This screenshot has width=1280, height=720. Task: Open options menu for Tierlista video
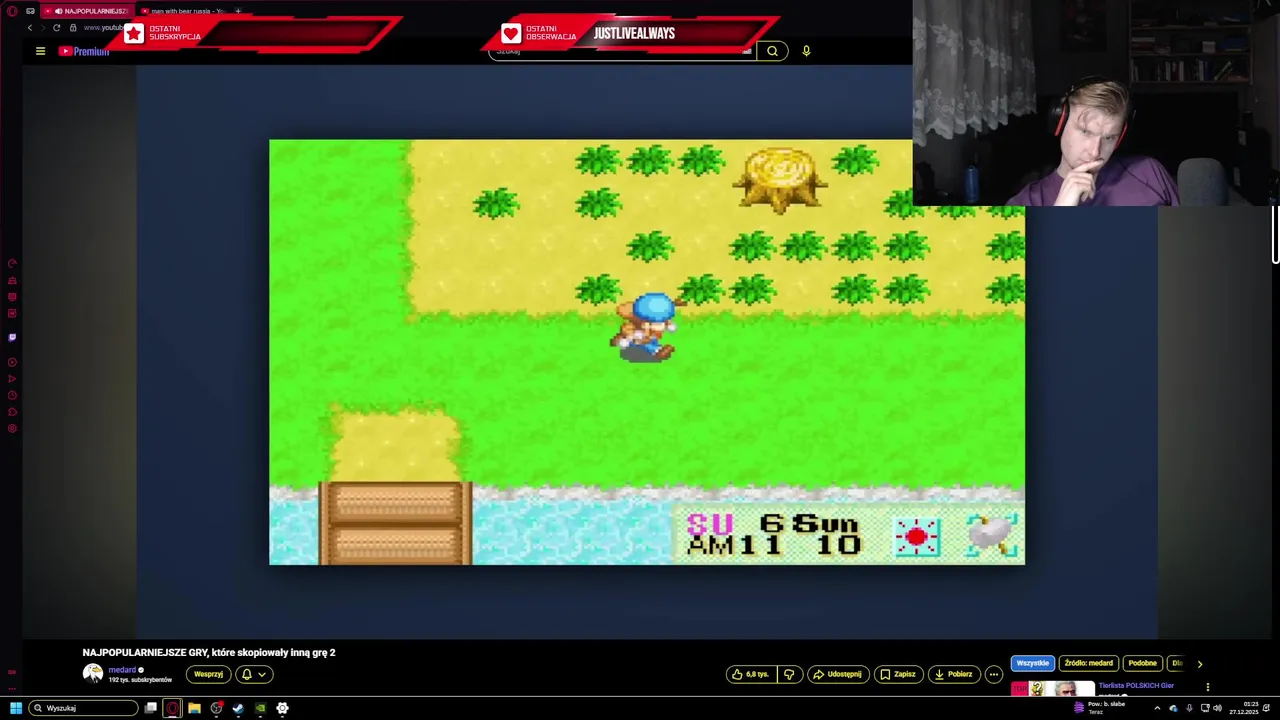click(x=1207, y=687)
